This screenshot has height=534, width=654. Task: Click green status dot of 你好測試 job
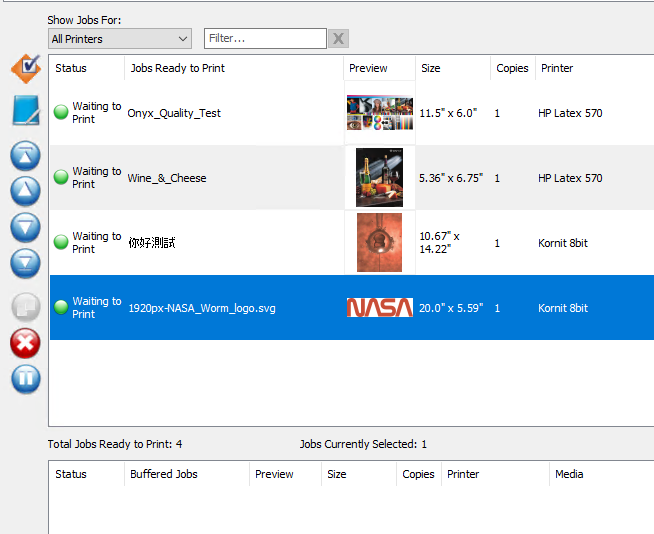coord(61,243)
